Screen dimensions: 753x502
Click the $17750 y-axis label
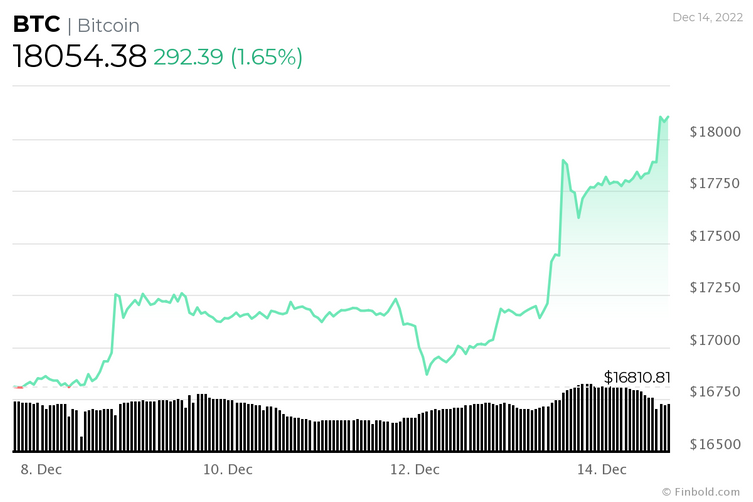coord(715,184)
